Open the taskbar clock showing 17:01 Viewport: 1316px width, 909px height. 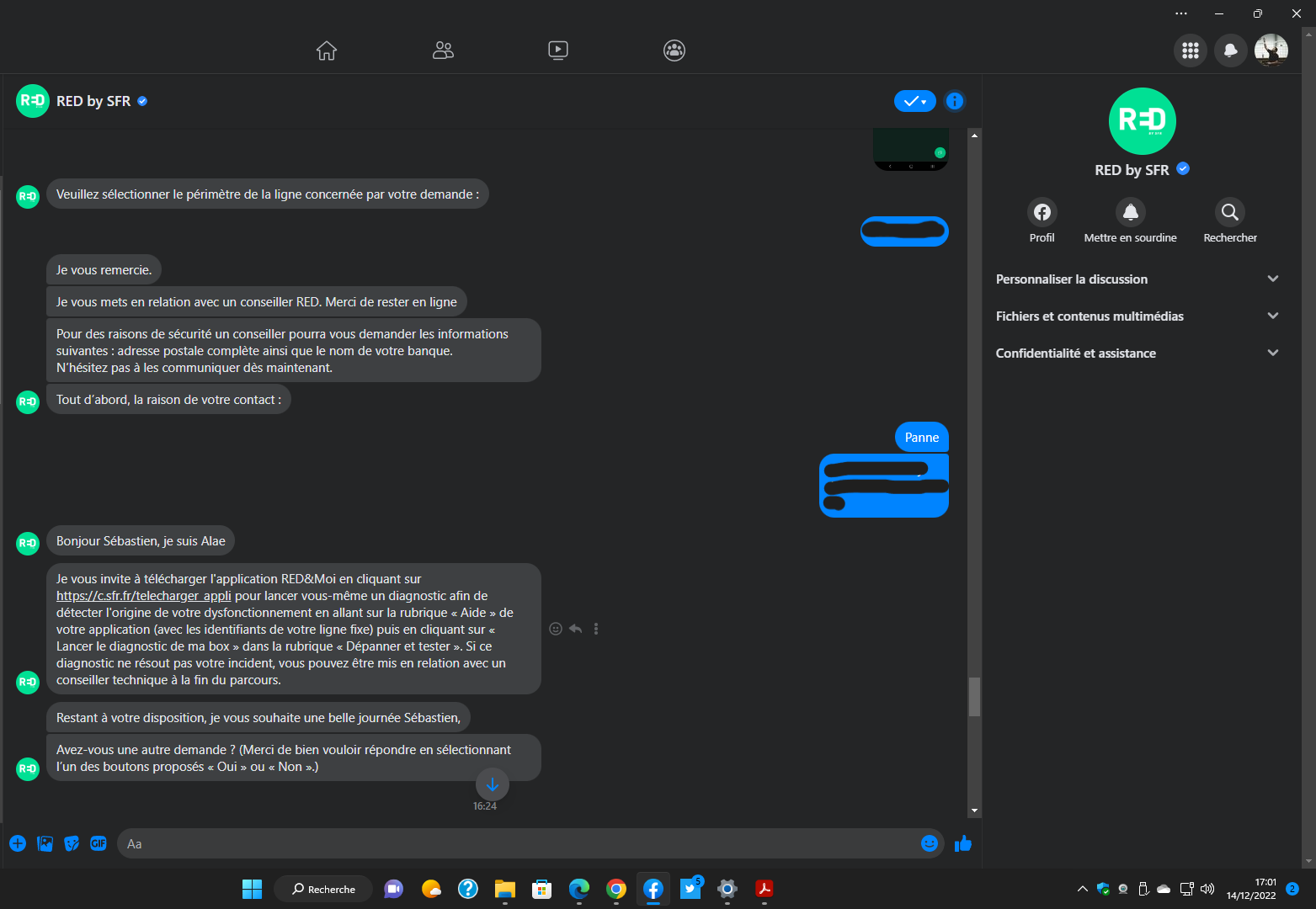click(1251, 889)
